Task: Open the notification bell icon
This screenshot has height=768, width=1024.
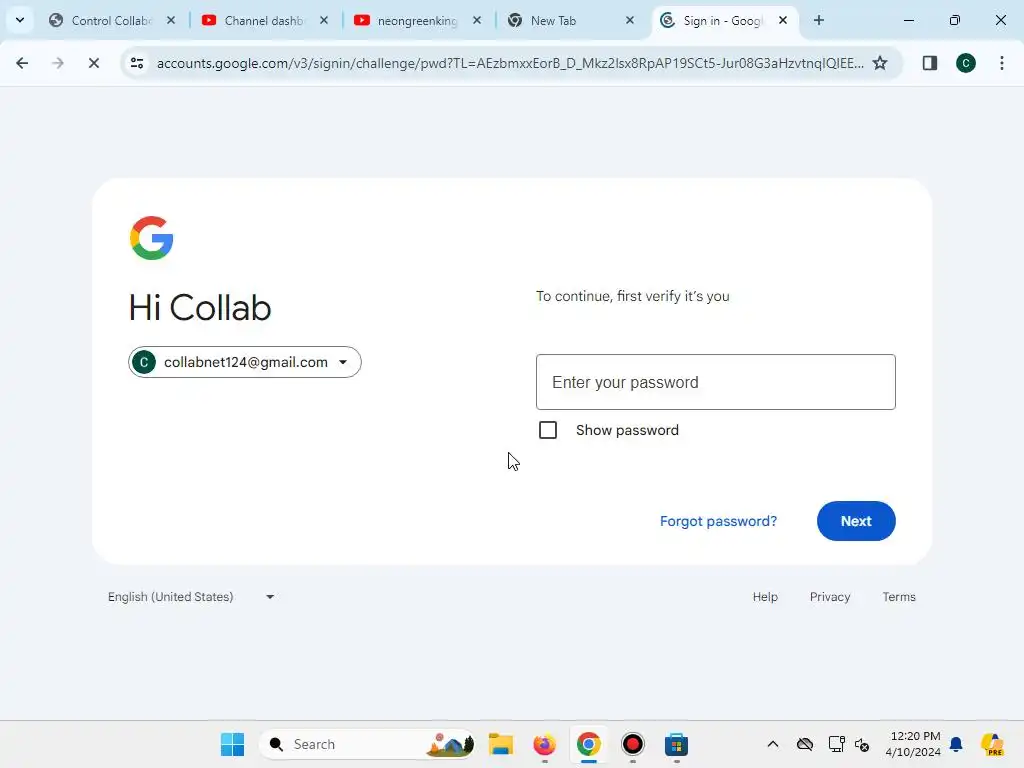Action: click(956, 744)
